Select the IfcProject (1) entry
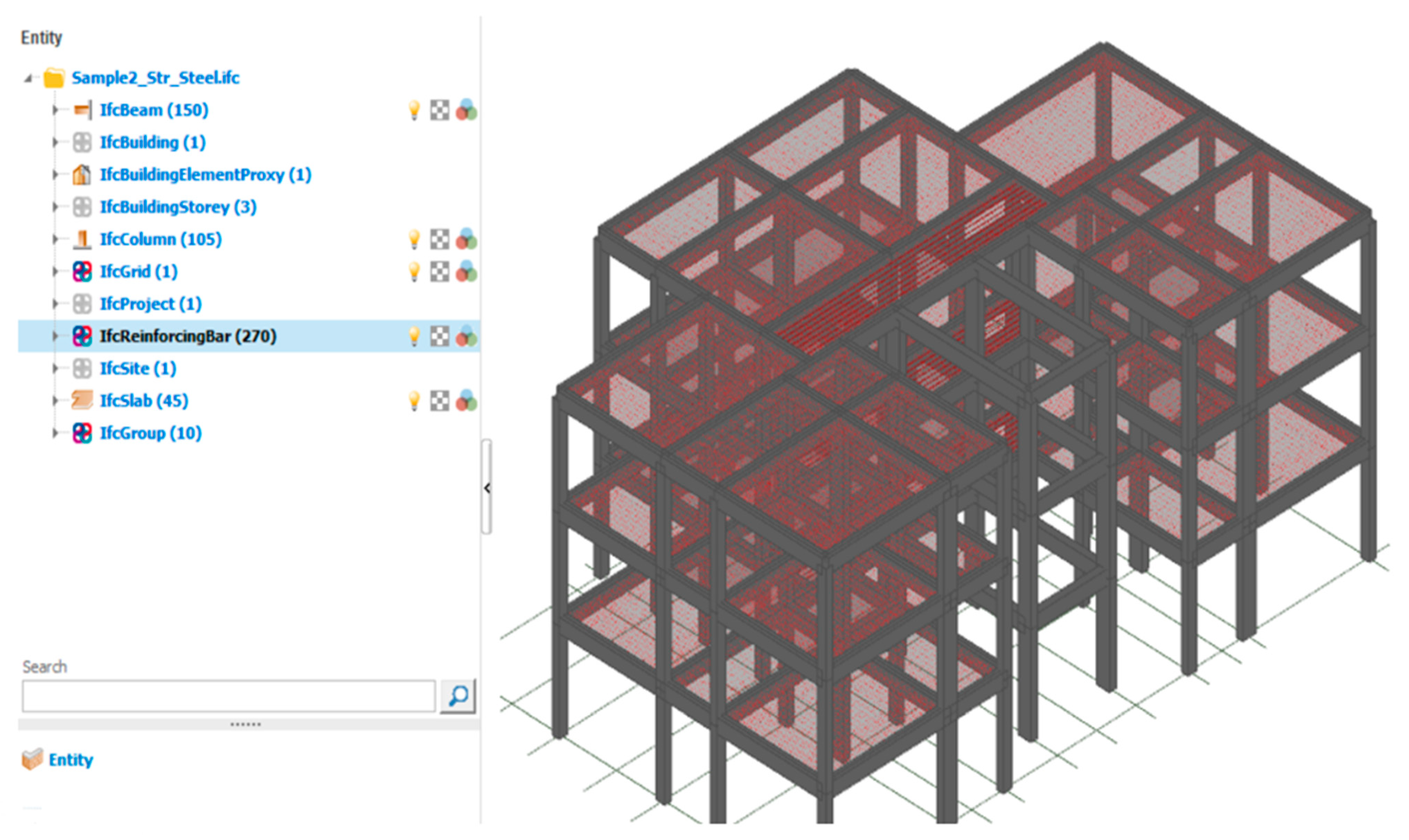This screenshot has width=1409, height=840. [x=151, y=304]
